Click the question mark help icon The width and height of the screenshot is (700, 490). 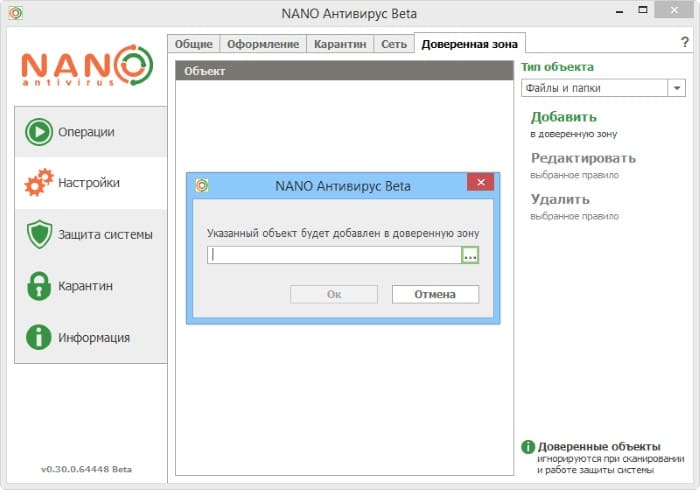point(684,42)
